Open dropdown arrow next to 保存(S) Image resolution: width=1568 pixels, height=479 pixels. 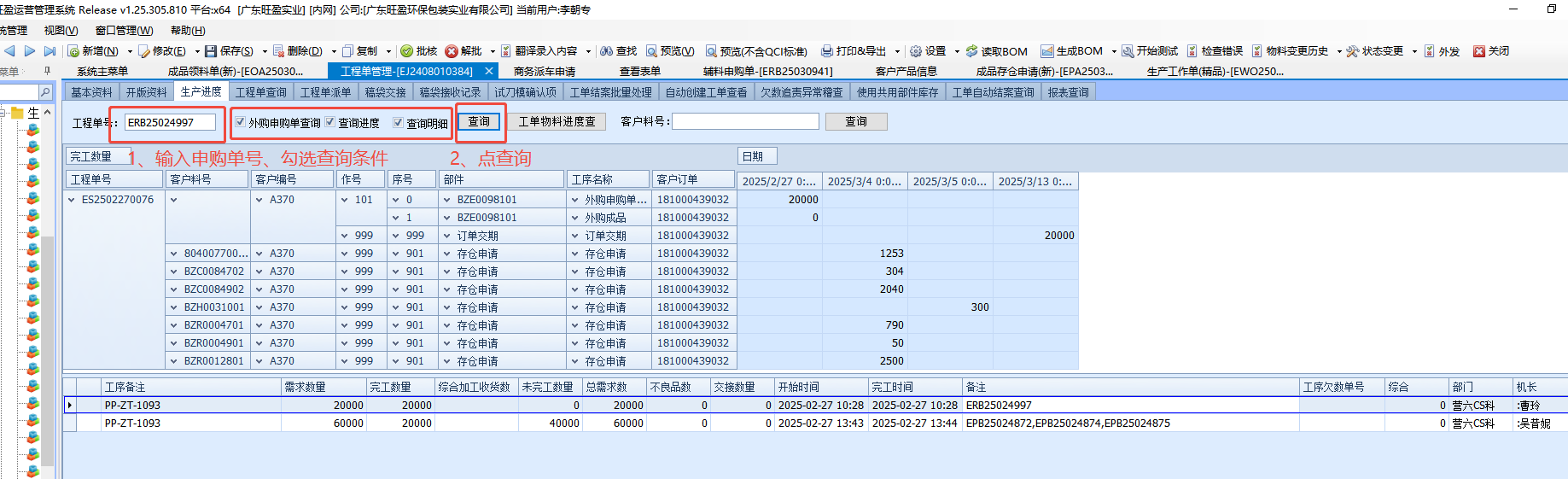click(265, 51)
